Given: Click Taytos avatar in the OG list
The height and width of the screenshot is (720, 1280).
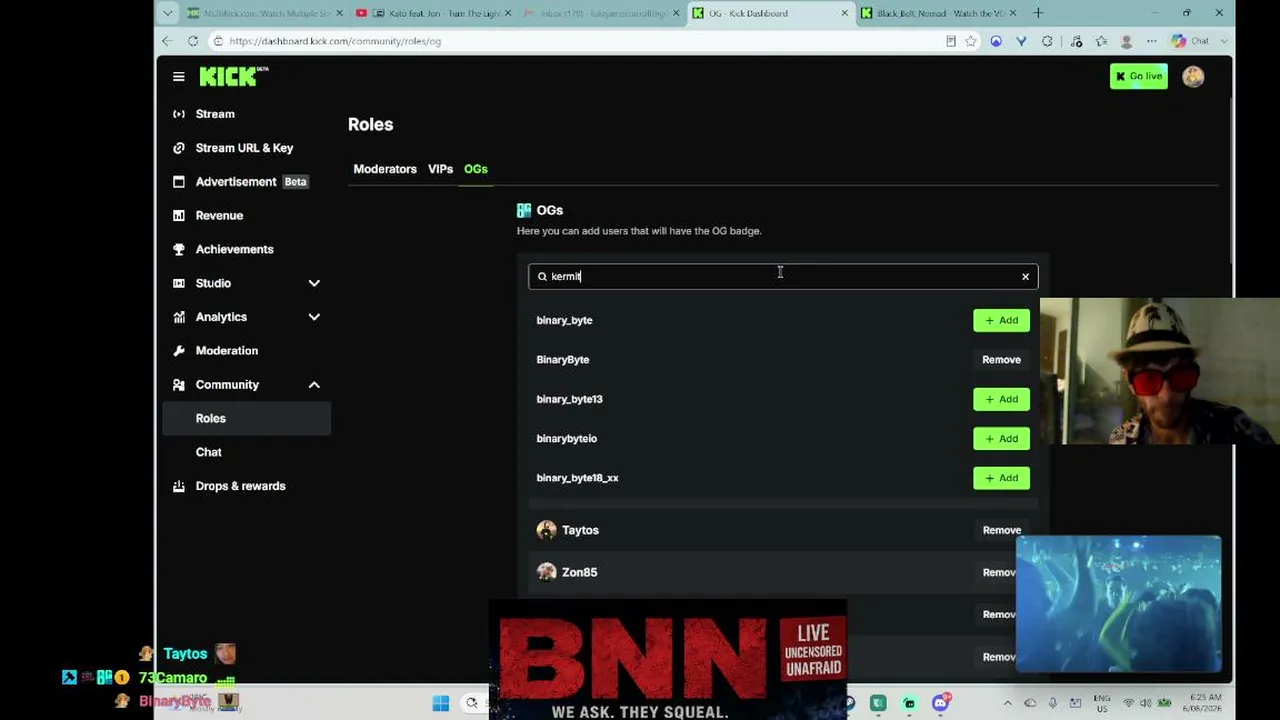Looking at the screenshot, I should (x=546, y=530).
